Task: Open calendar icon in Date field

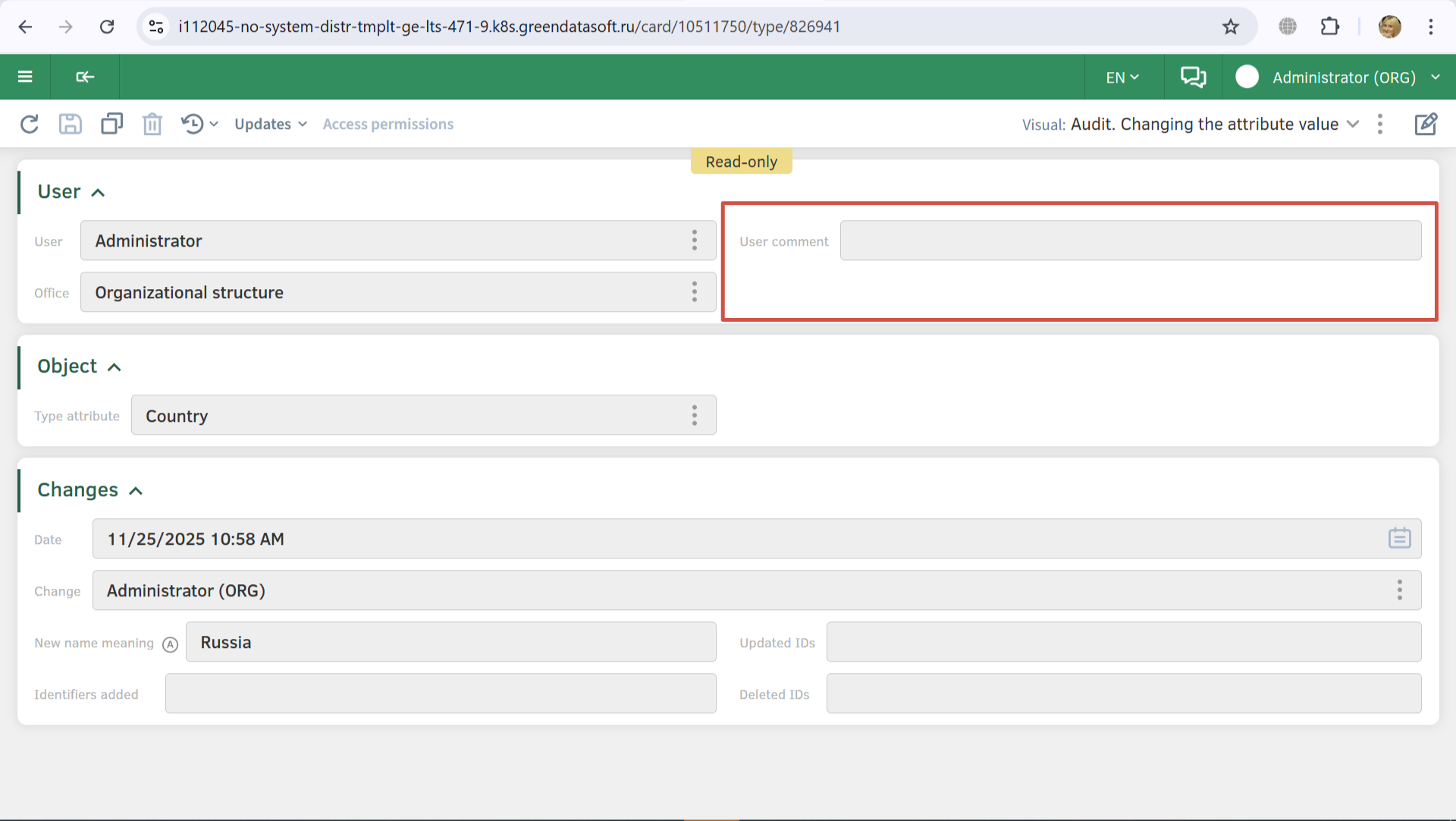Action: click(x=1399, y=539)
